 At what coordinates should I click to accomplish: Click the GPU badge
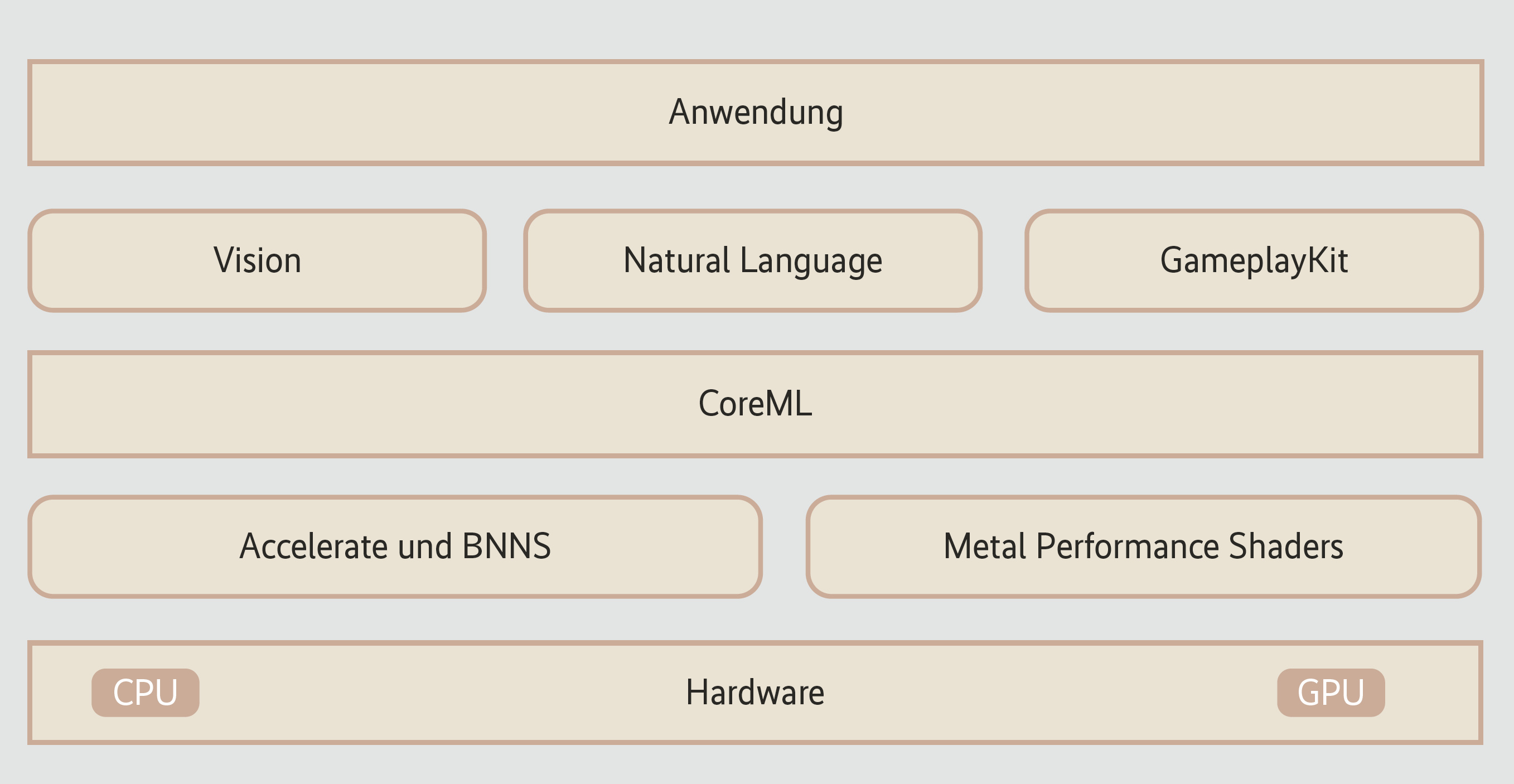1331,693
